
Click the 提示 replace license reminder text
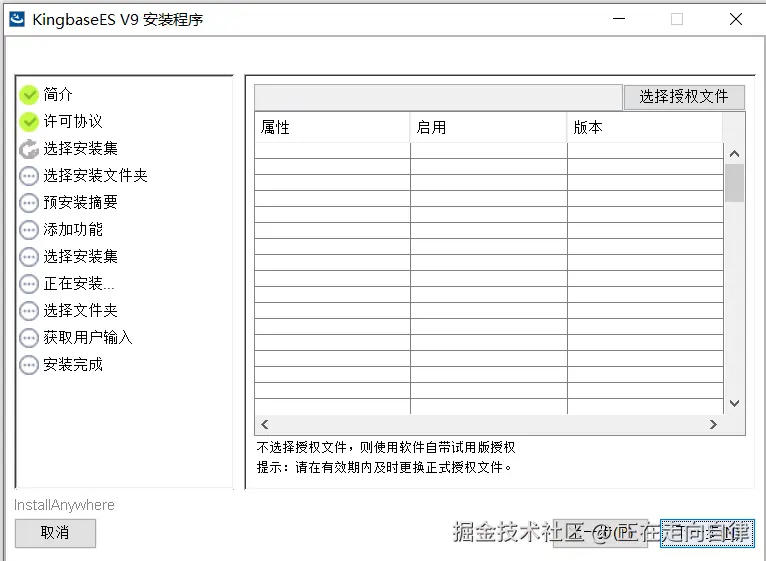click(384, 468)
